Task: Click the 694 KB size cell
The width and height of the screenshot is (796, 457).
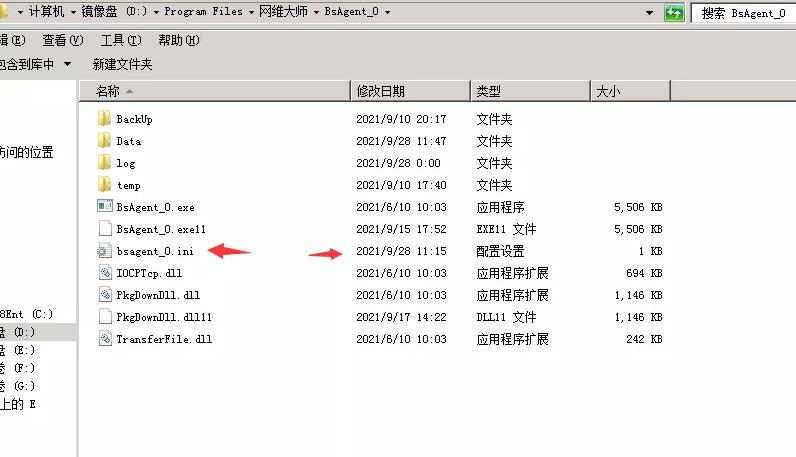Action: click(644, 273)
